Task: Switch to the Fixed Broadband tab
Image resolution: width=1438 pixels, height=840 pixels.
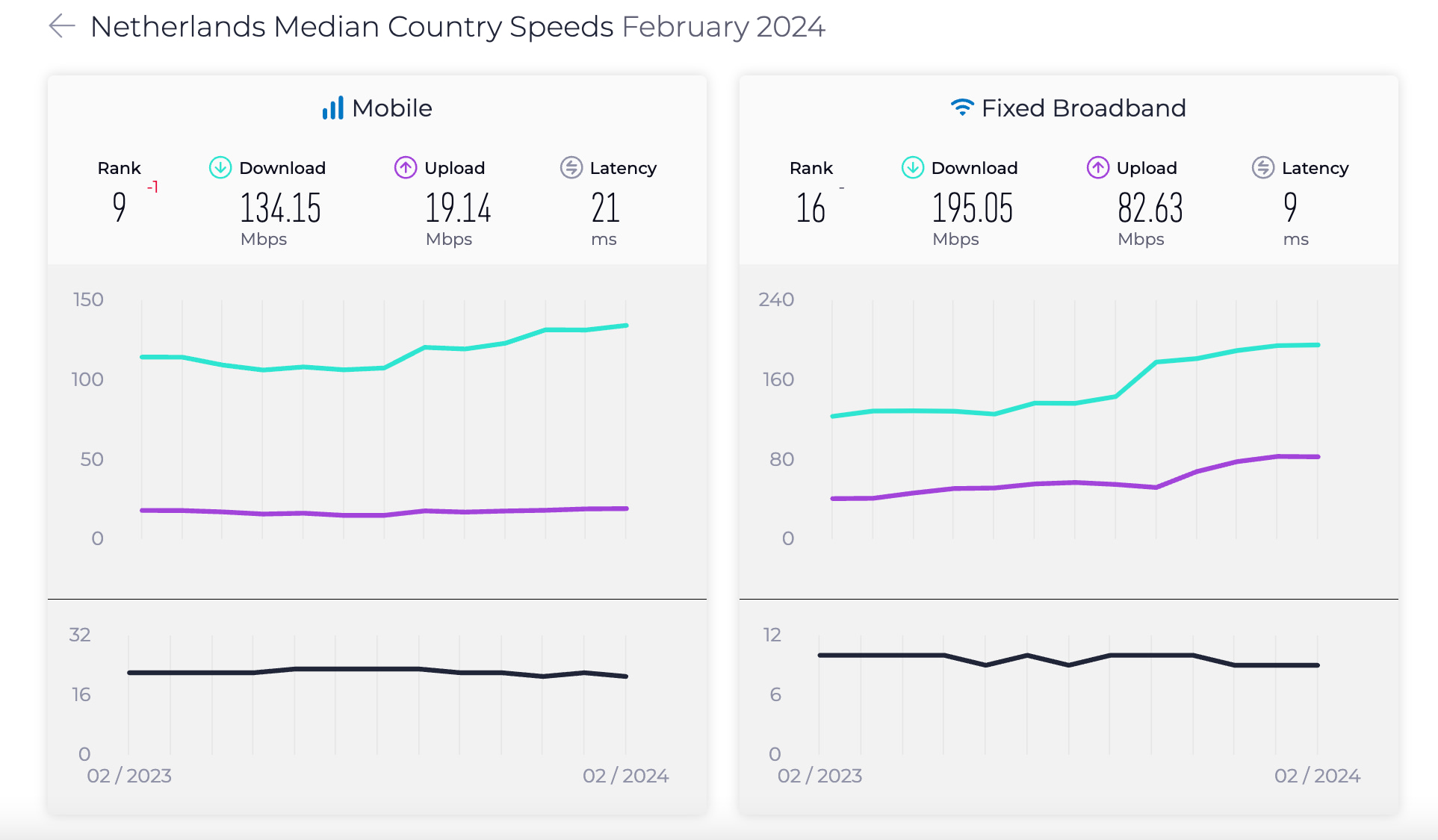Action: 1084,108
